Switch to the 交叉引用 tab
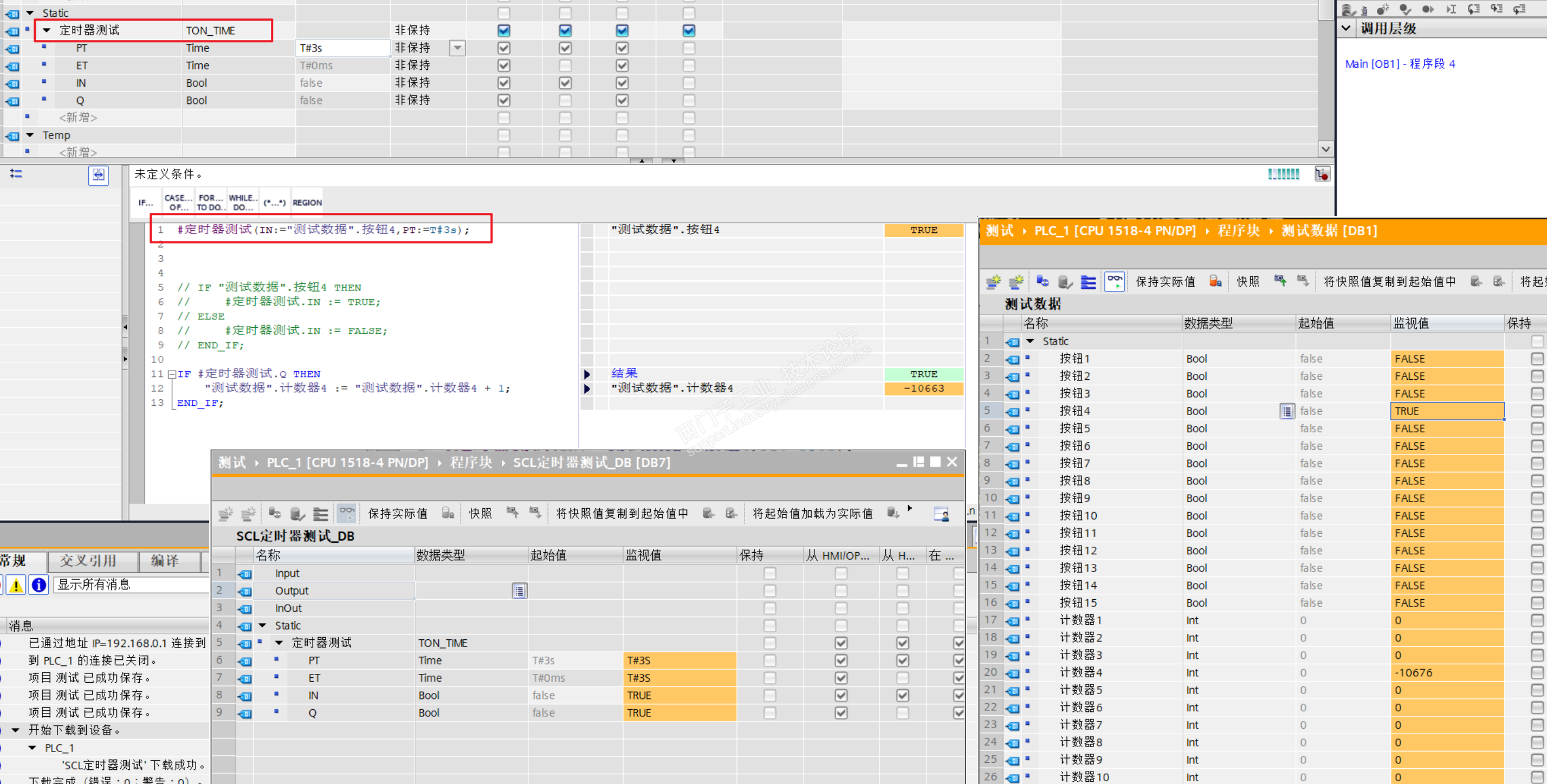1547x784 pixels. coord(88,561)
